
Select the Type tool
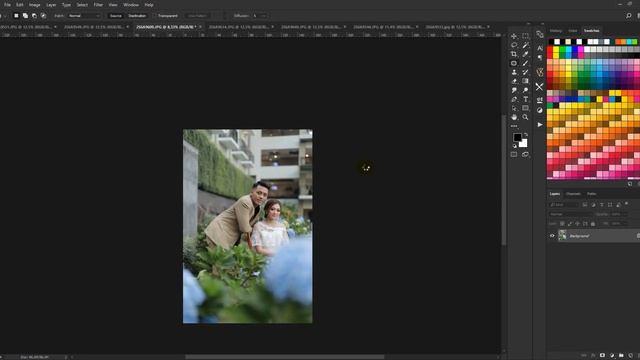point(525,99)
